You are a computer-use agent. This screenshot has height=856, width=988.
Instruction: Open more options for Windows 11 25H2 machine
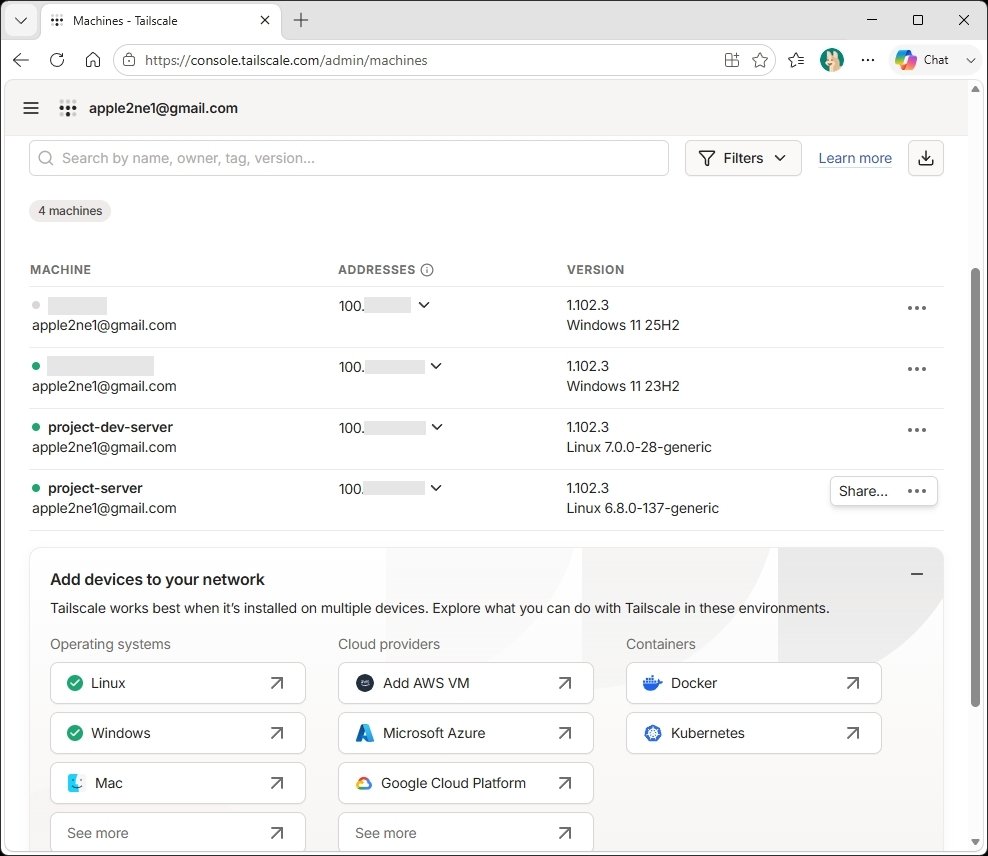916,308
